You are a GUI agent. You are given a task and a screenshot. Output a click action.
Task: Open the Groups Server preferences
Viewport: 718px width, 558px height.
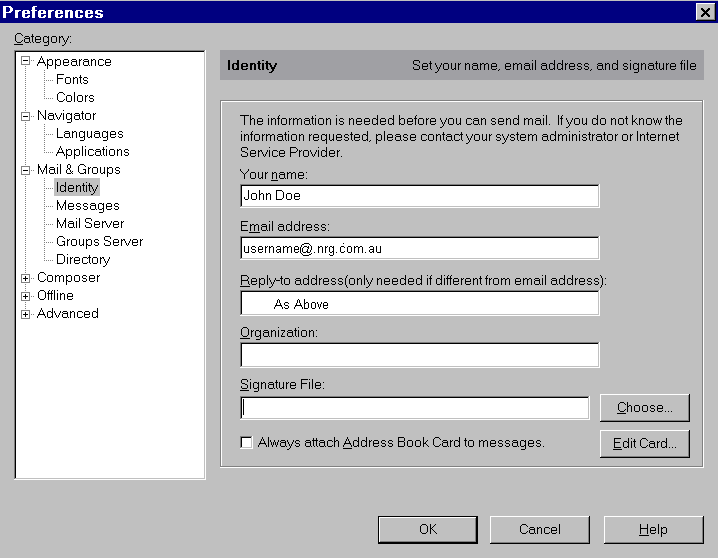[99, 241]
